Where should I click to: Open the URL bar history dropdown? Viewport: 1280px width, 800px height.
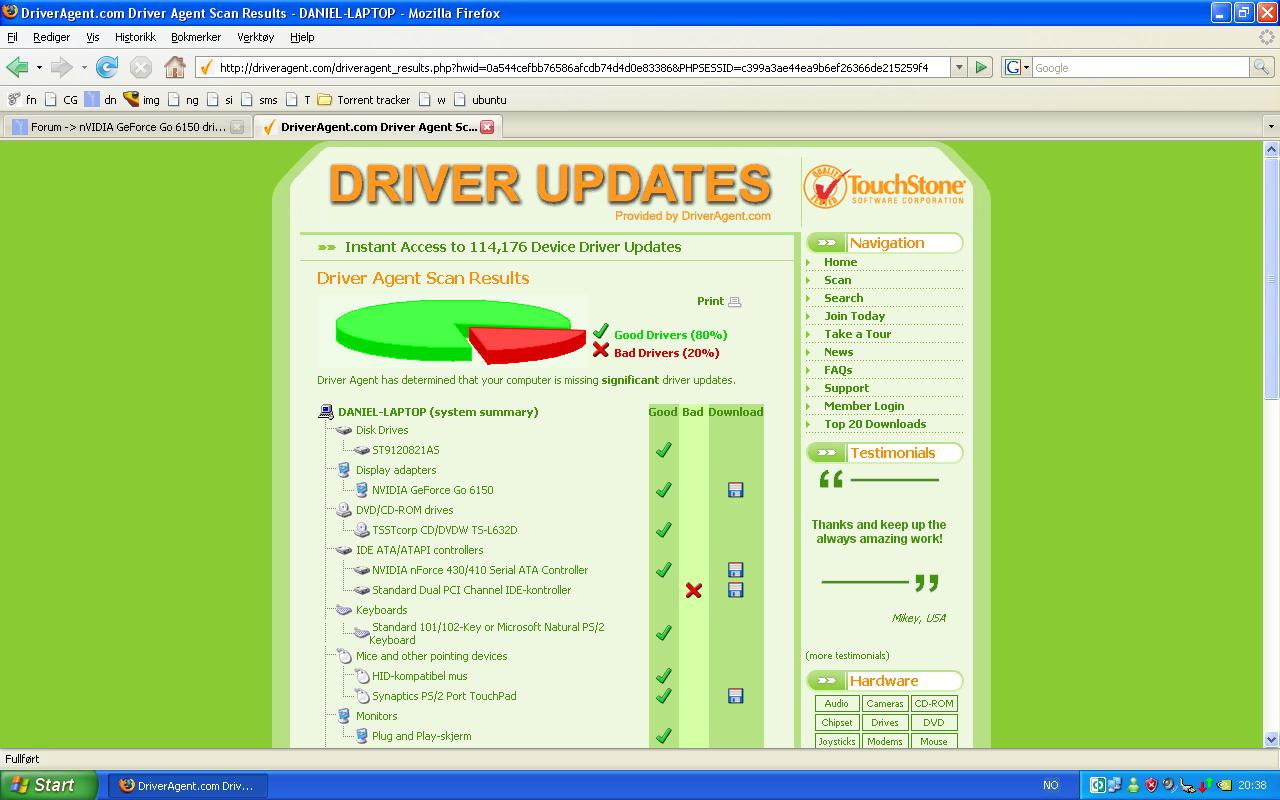pos(959,67)
